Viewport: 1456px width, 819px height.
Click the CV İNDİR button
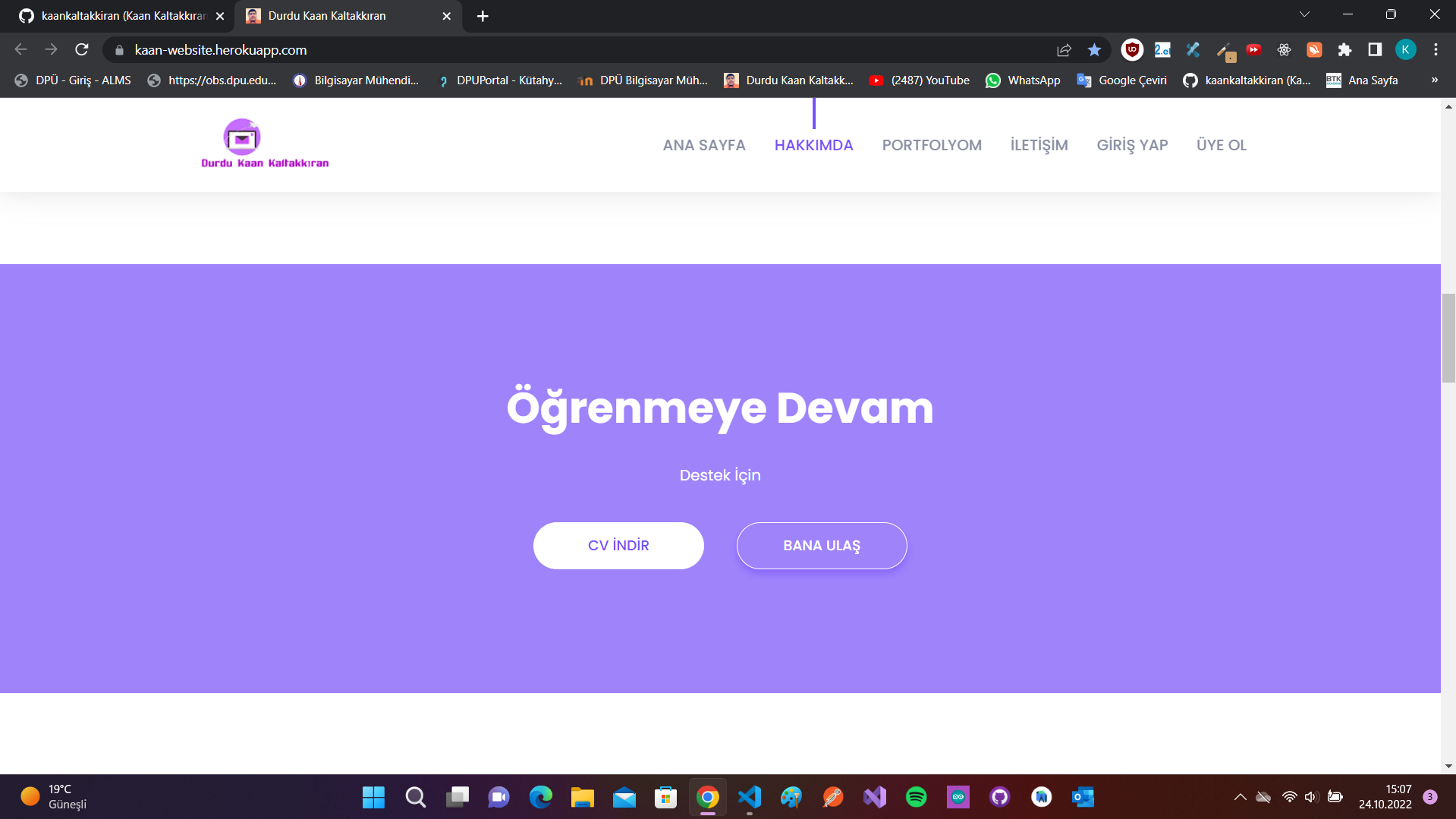point(618,545)
